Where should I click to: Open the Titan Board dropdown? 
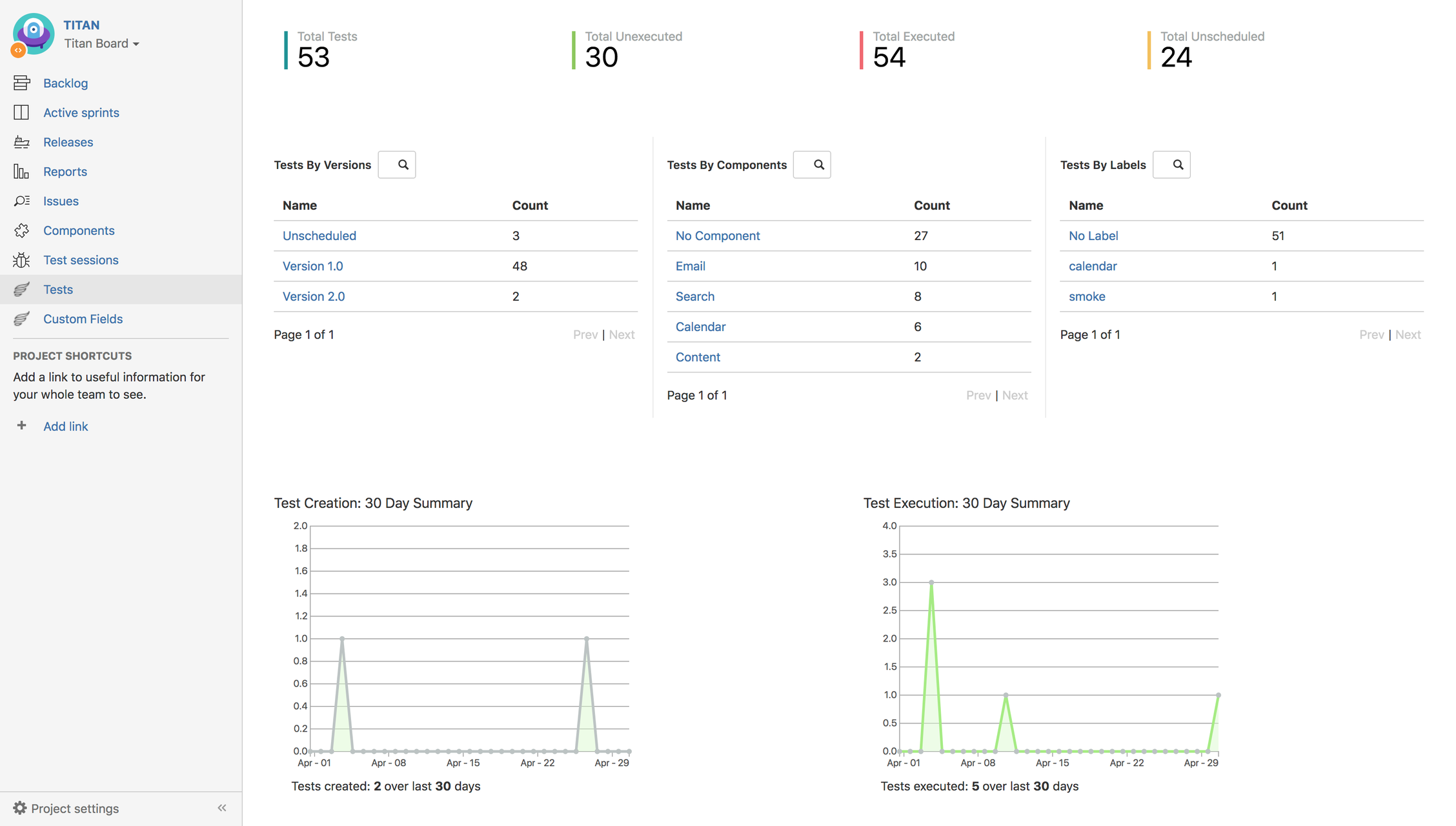pyautogui.click(x=102, y=43)
